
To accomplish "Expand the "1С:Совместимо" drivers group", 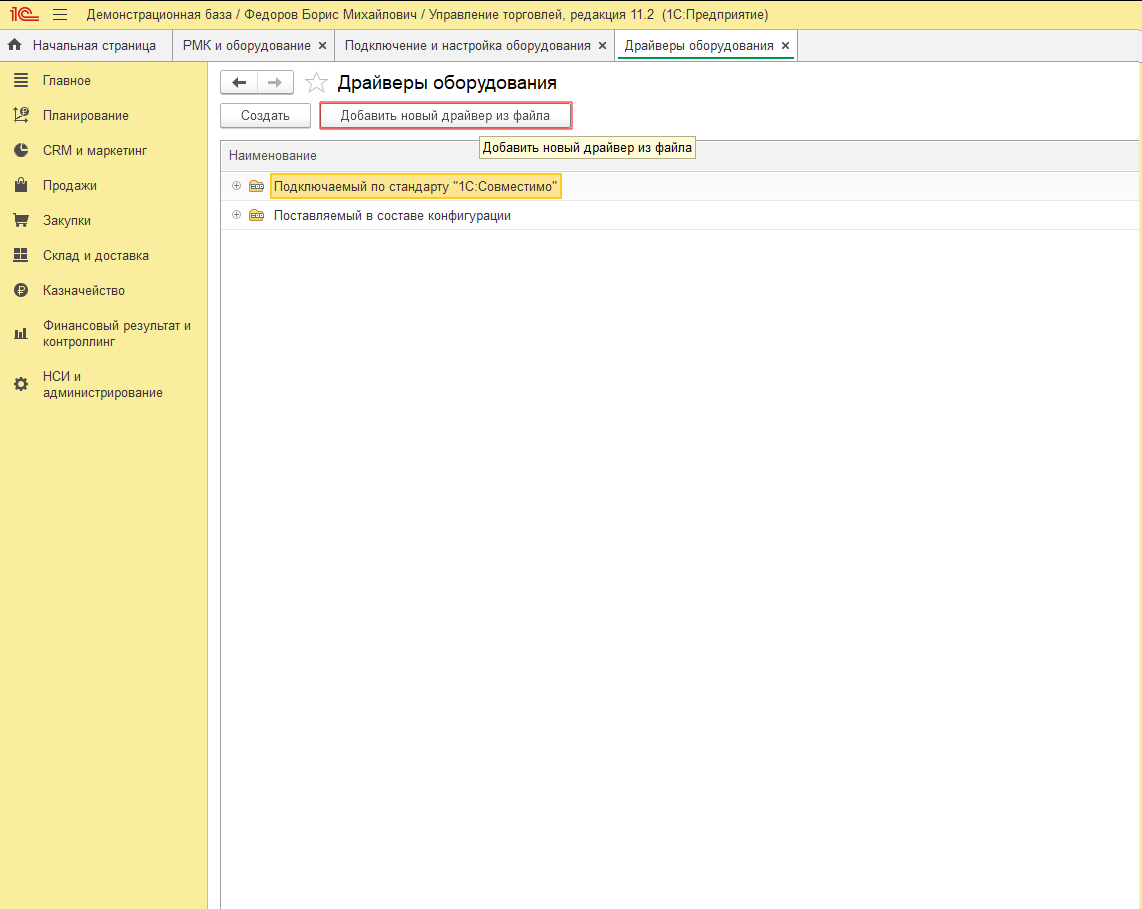I will click(236, 186).
